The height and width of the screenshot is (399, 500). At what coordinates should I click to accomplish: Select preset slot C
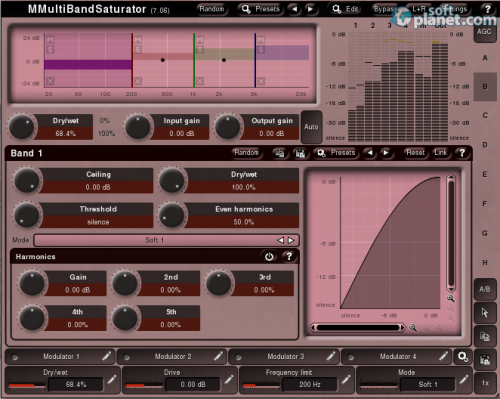tap(485, 115)
